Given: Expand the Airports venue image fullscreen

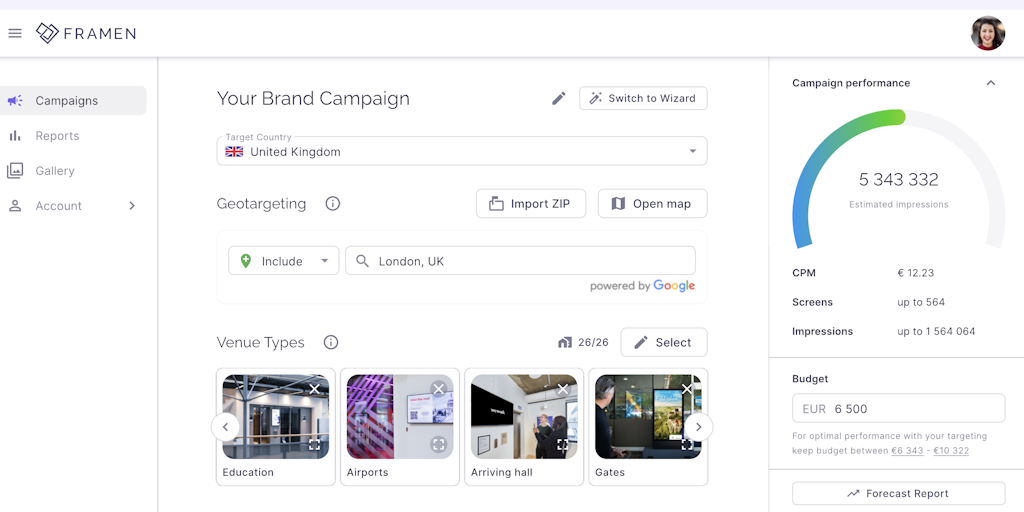Looking at the screenshot, I should [x=438, y=444].
